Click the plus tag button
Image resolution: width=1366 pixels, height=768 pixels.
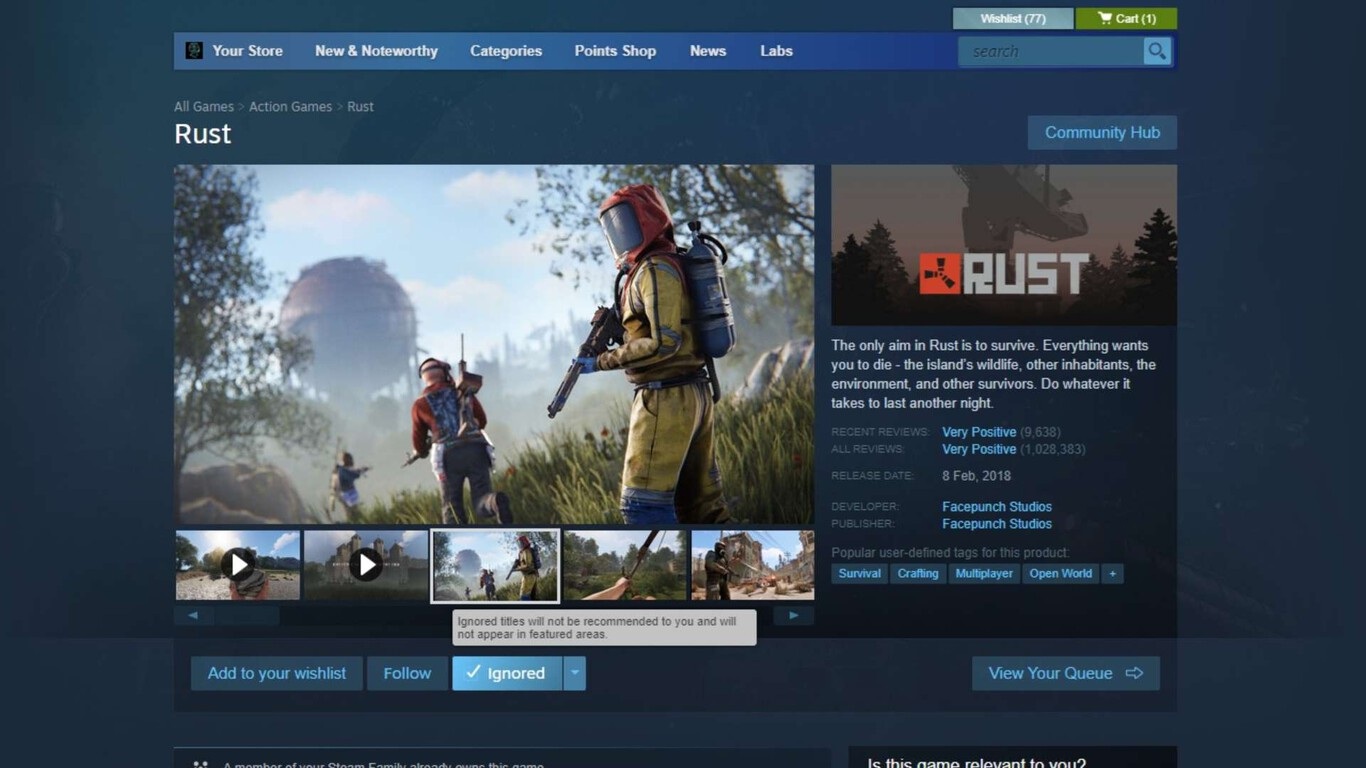(x=1112, y=574)
